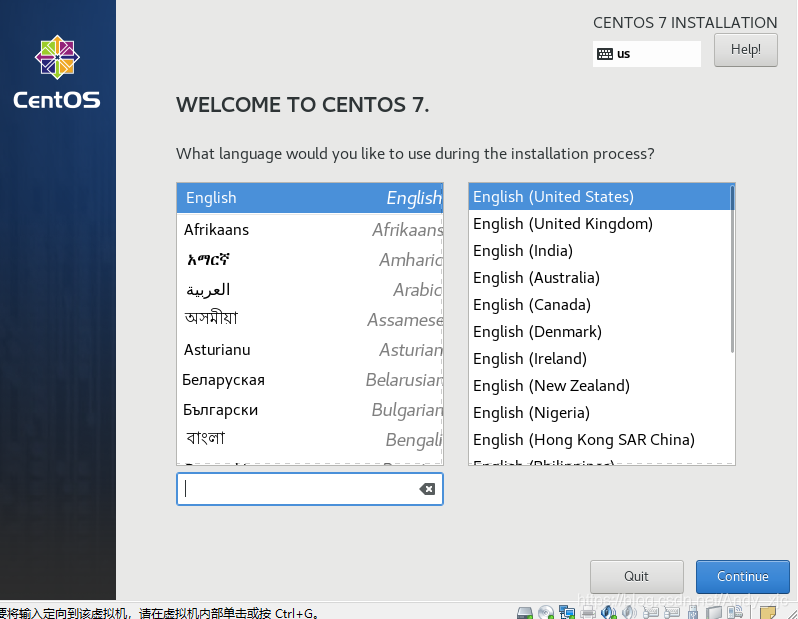Select the Amharic language row

coord(310,260)
